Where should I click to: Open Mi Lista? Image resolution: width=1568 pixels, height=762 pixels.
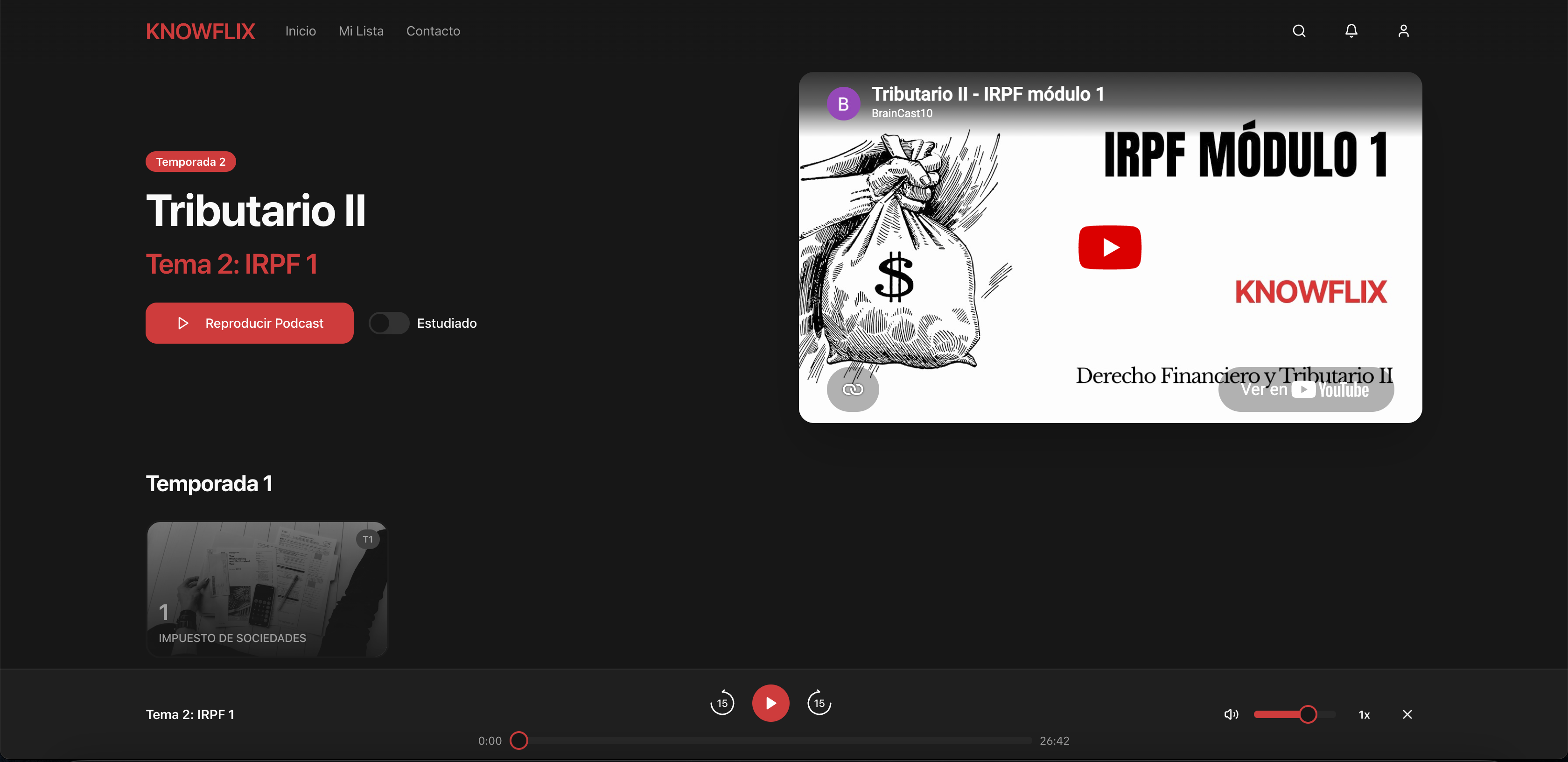click(x=361, y=31)
